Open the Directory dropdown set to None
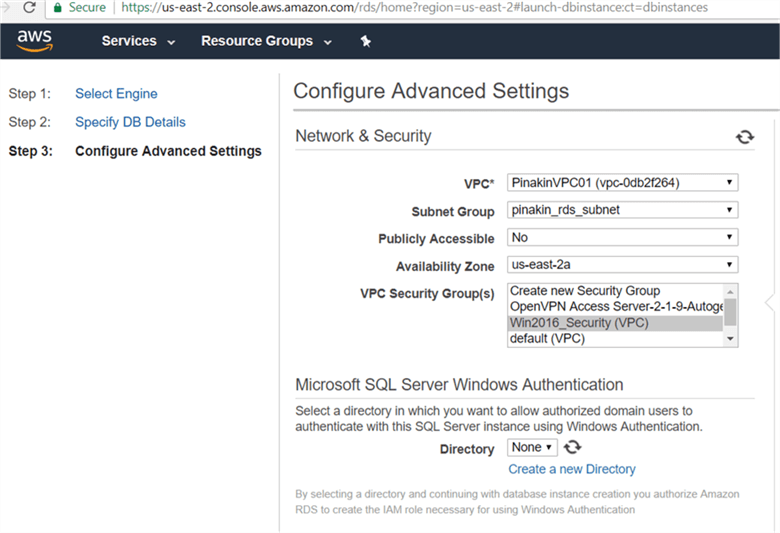The height and width of the screenshot is (533, 780). tap(532, 447)
